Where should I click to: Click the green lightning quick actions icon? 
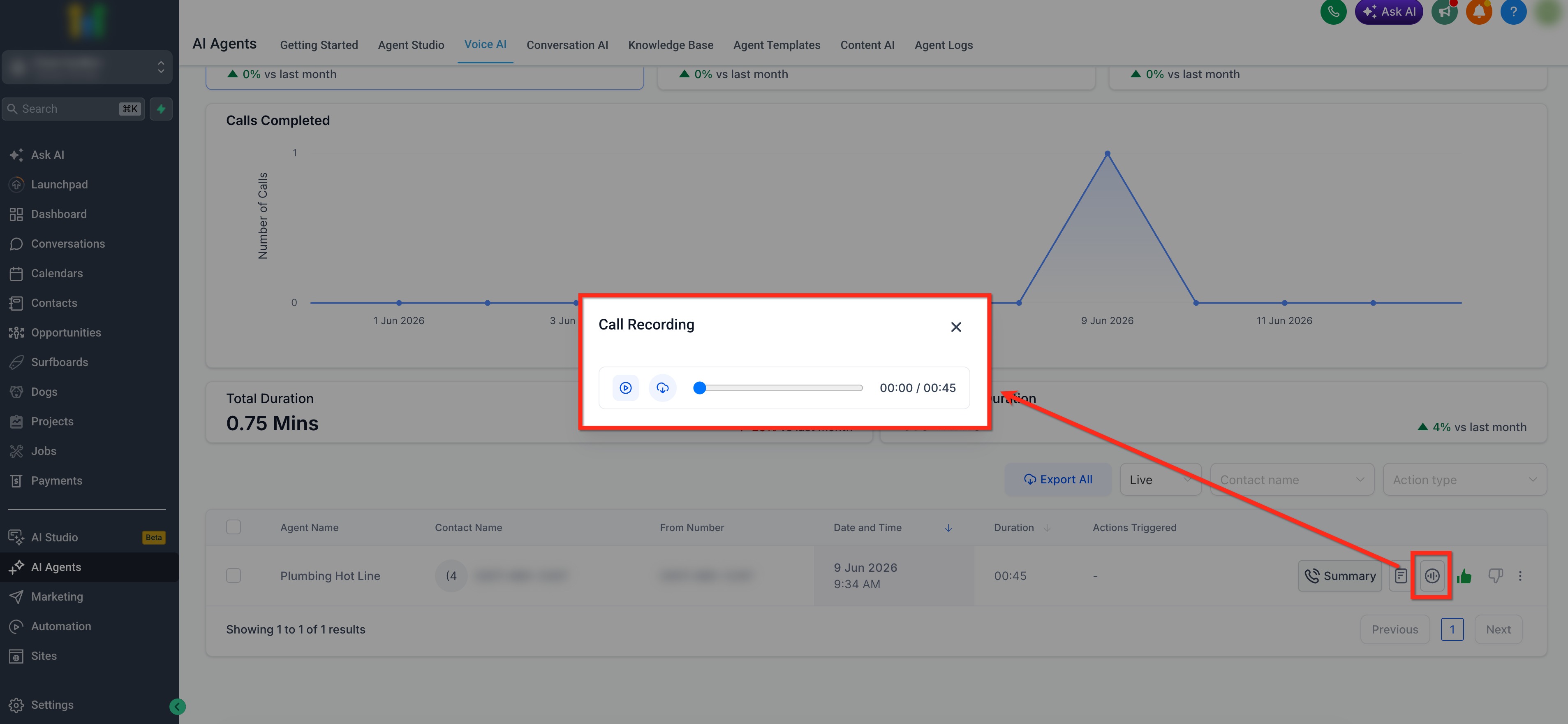161,109
